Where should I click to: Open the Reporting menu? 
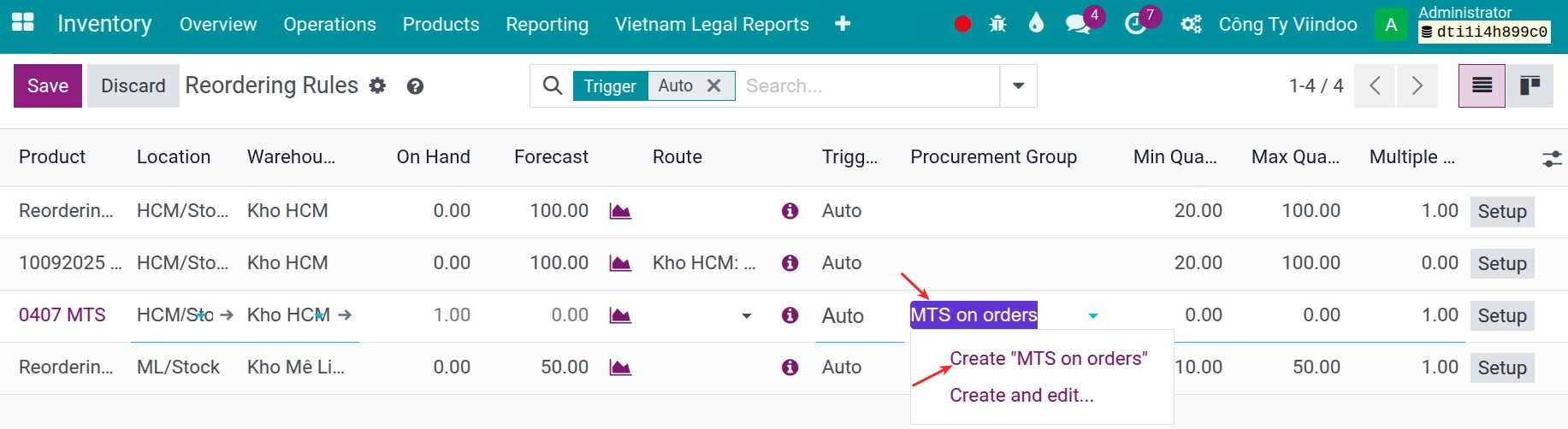(547, 24)
